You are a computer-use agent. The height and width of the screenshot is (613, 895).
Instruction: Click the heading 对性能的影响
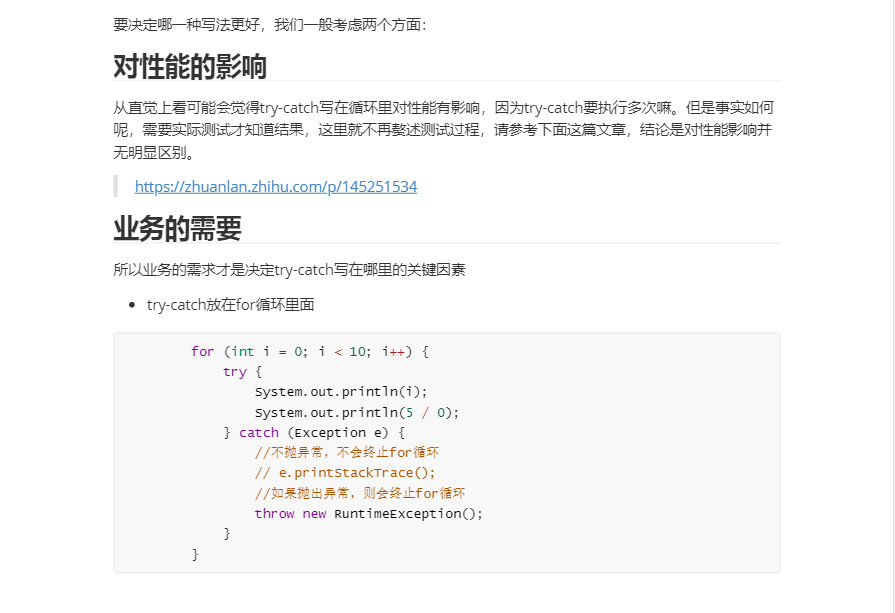tap(190, 67)
